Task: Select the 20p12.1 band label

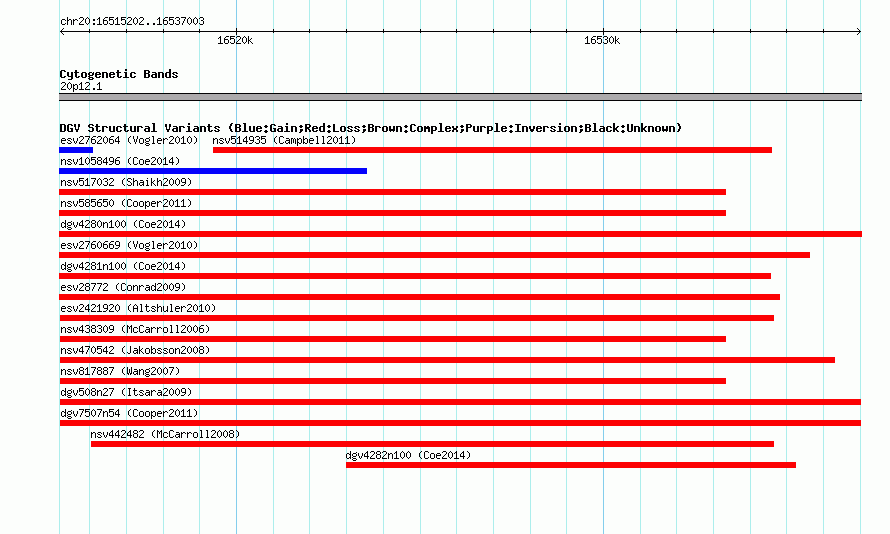Action: (x=81, y=86)
